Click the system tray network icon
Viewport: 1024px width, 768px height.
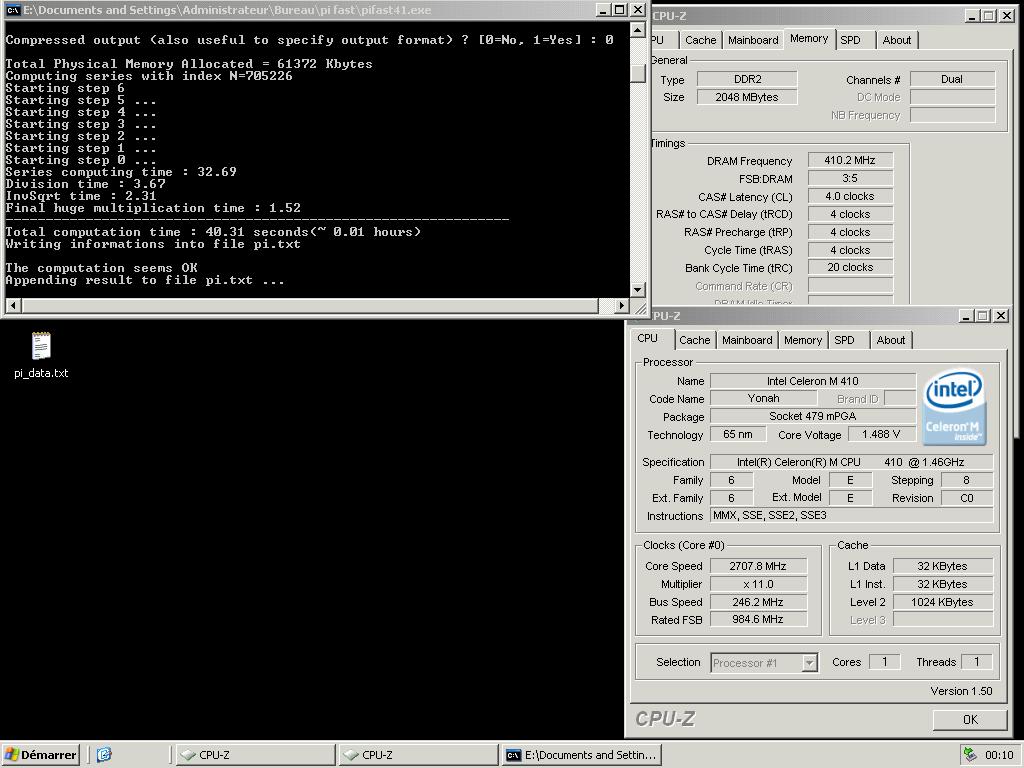point(970,755)
